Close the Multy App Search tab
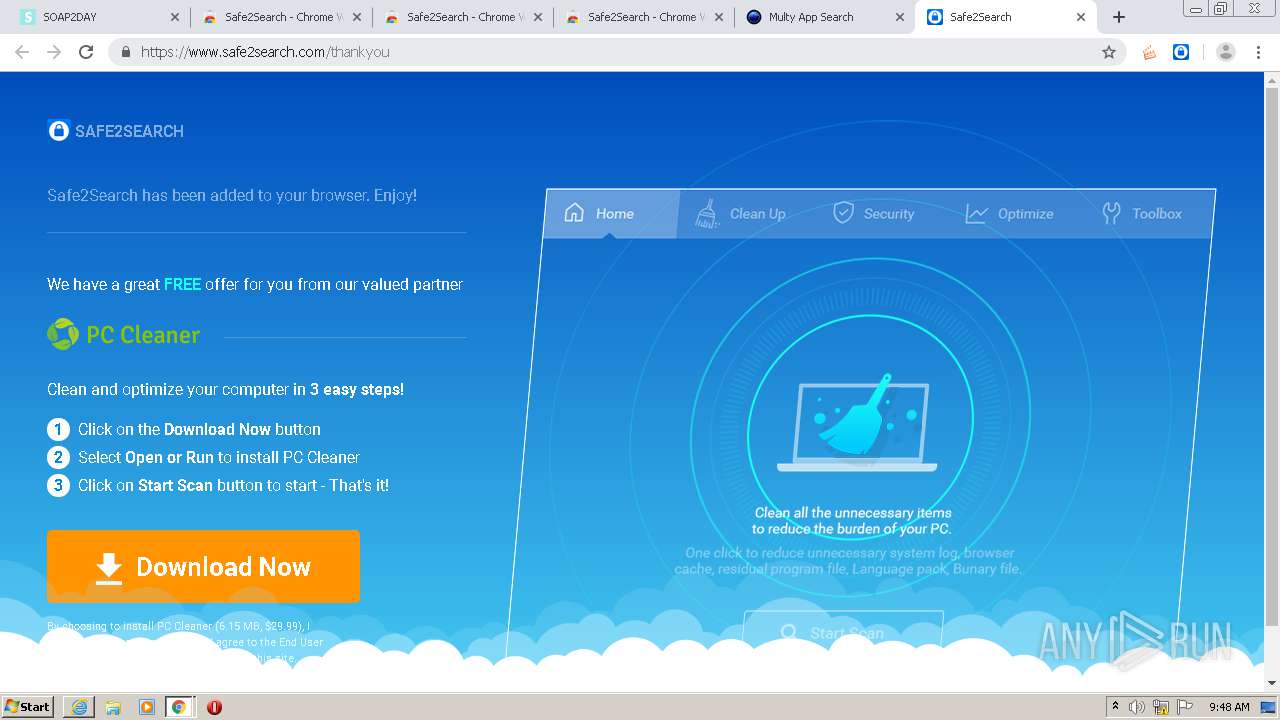Viewport: 1280px width, 720px height. (899, 17)
